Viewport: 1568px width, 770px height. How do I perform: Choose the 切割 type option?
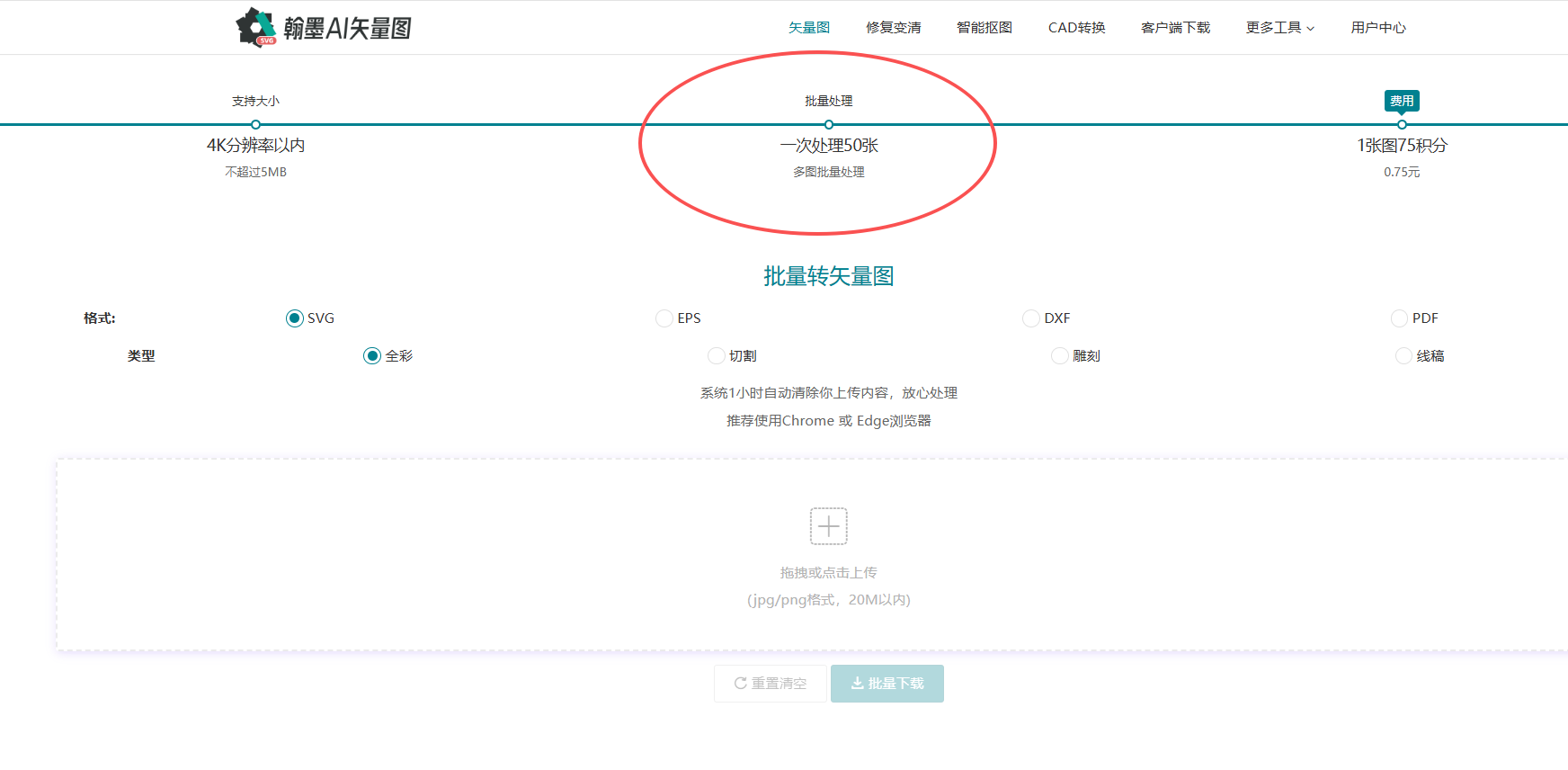(717, 356)
